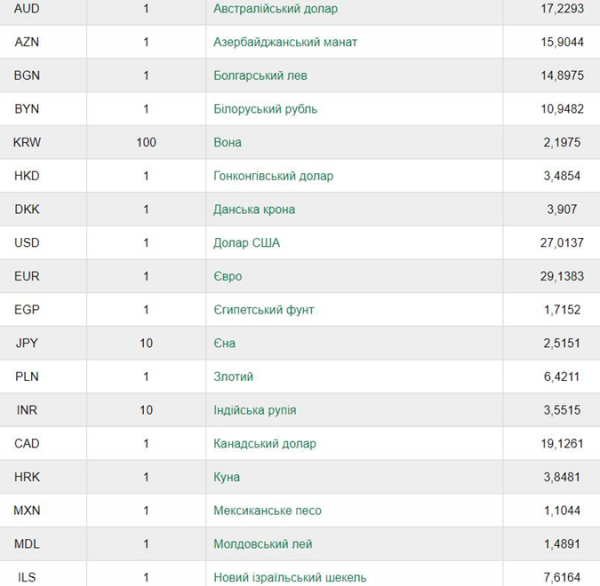The width and height of the screenshot is (600, 586).
Task: Open the Новий ізраїльський шекель link
Action: point(290,577)
